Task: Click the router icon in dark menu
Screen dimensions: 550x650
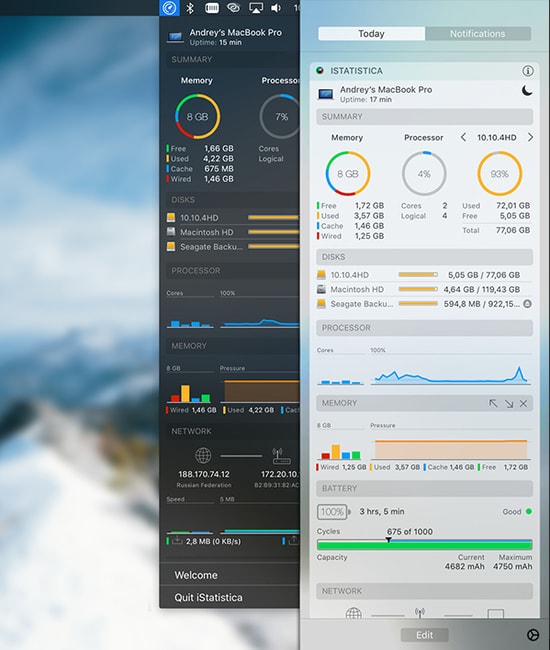Action: [x=281, y=455]
